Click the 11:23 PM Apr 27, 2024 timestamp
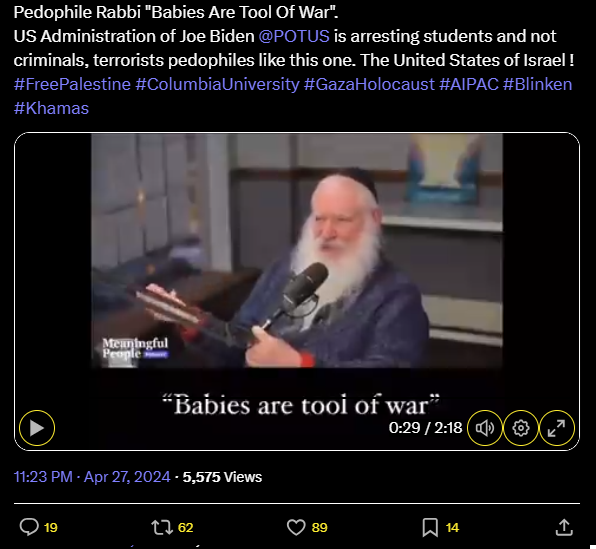Screen dimensions: 596x549 pyautogui.click(x=92, y=477)
